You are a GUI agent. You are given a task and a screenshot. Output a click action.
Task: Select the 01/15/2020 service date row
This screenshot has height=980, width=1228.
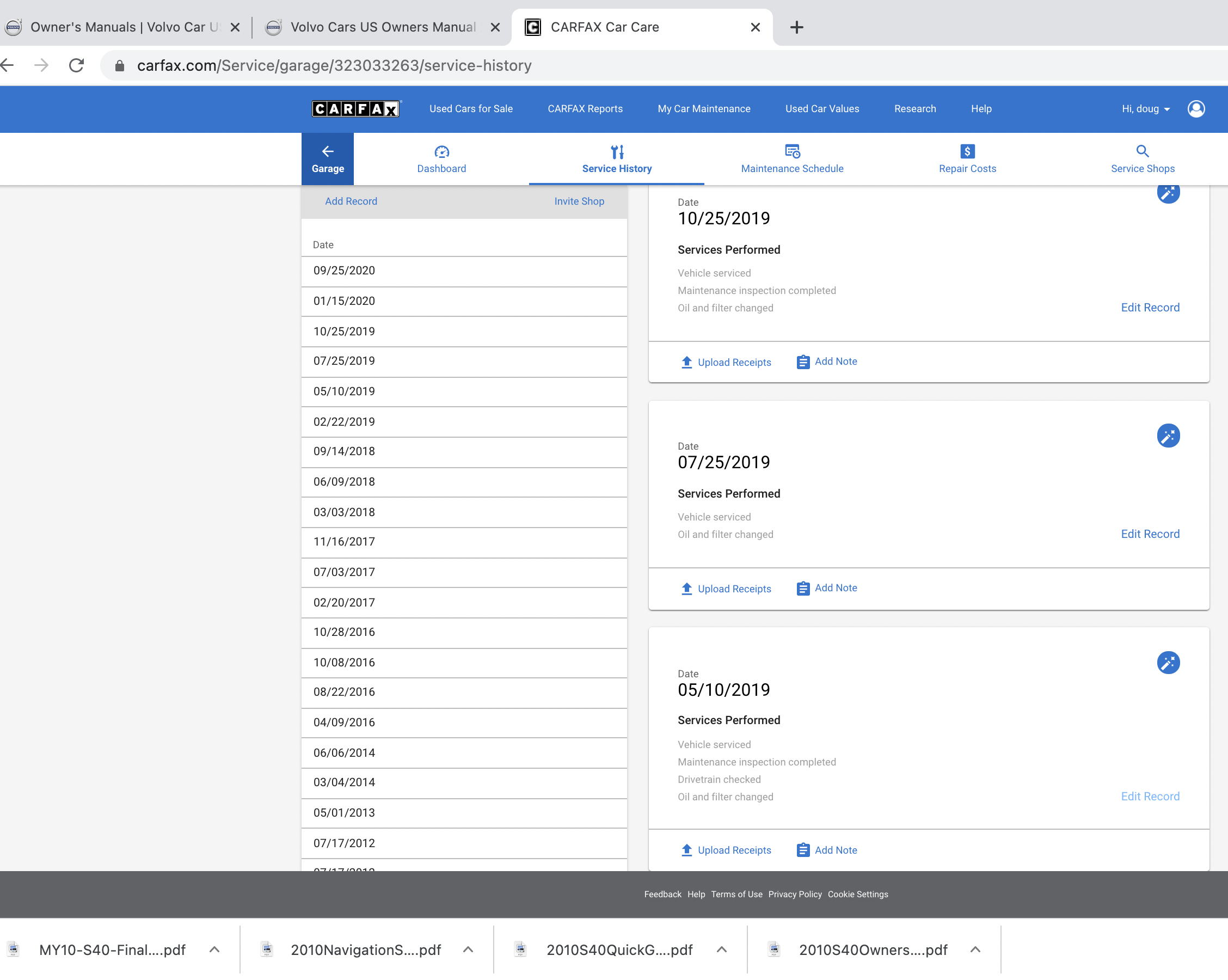point(464,302)
